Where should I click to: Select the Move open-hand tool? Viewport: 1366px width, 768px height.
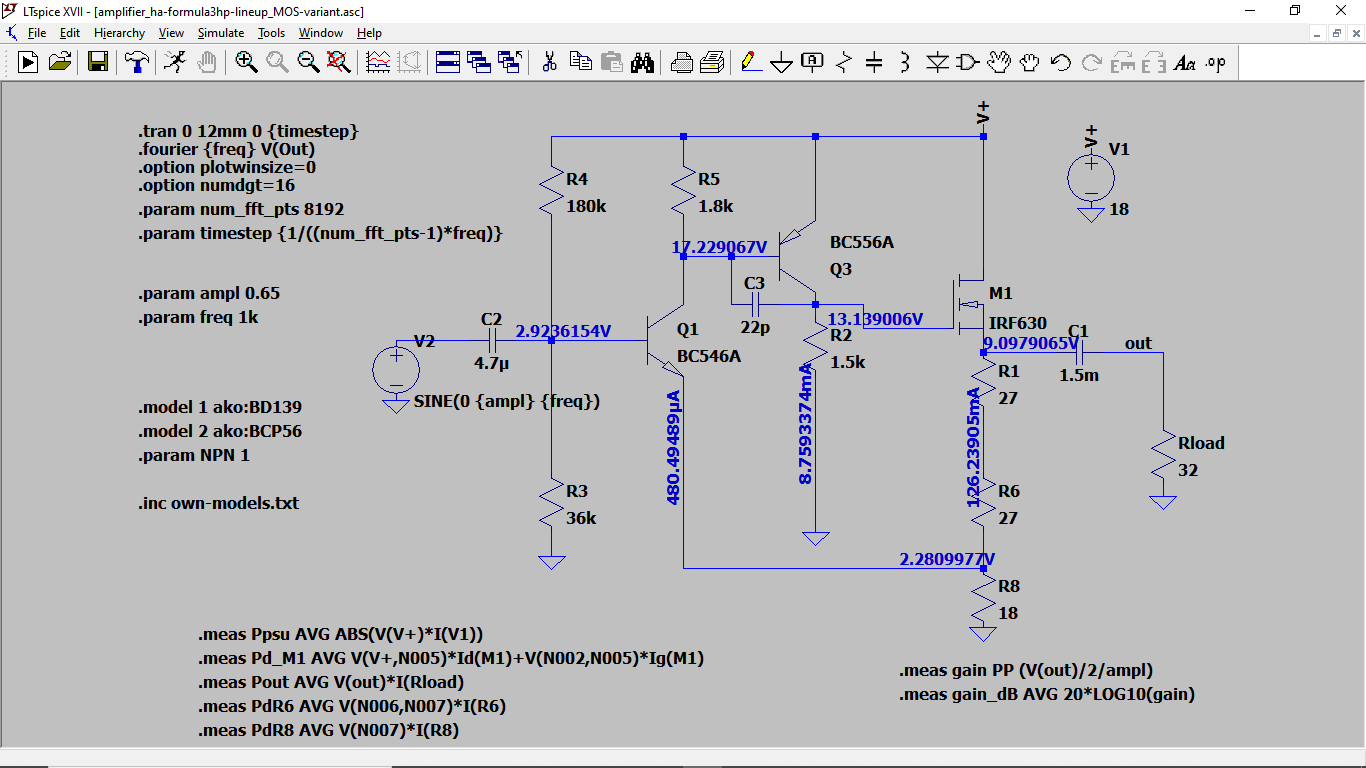999,62
